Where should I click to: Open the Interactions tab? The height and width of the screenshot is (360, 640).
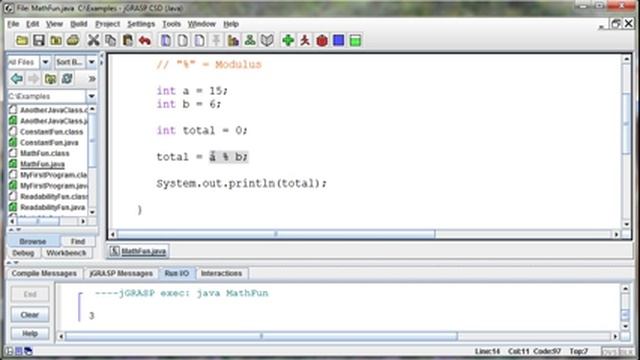pos(221,273)
